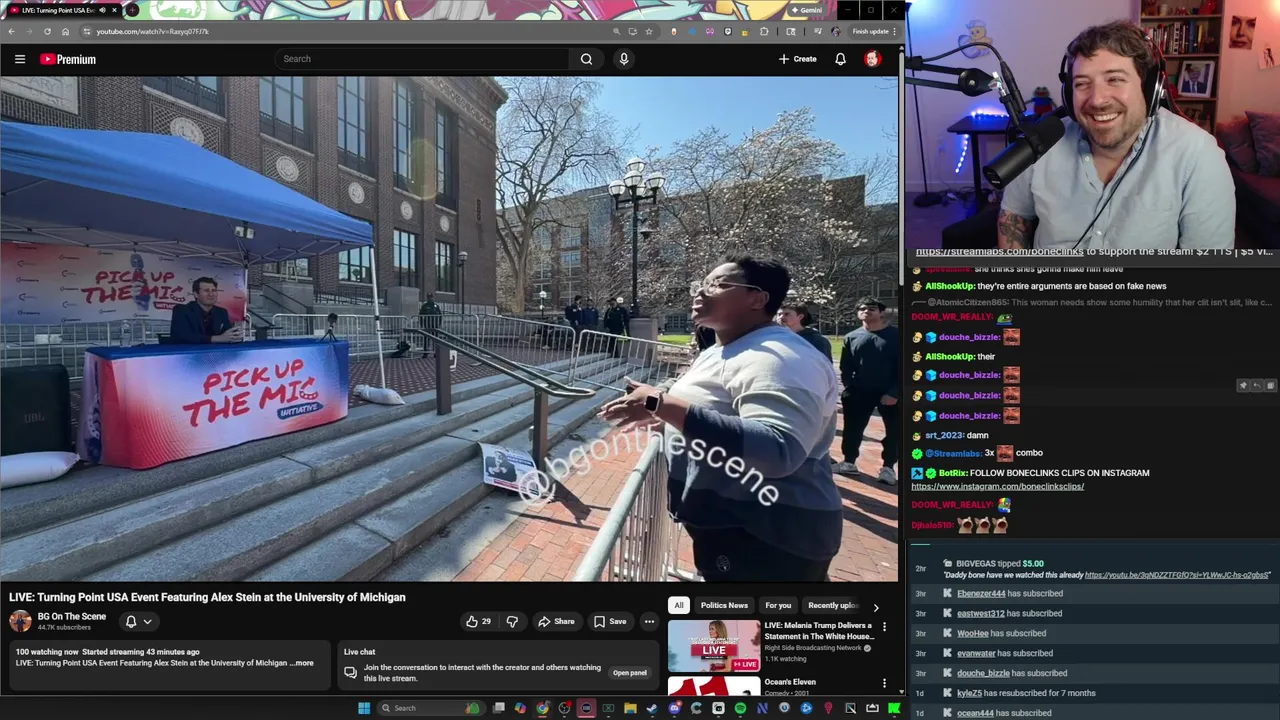The image size is (1280, 720).
Task: Dislike the livestream video
Action: [512, 622]
